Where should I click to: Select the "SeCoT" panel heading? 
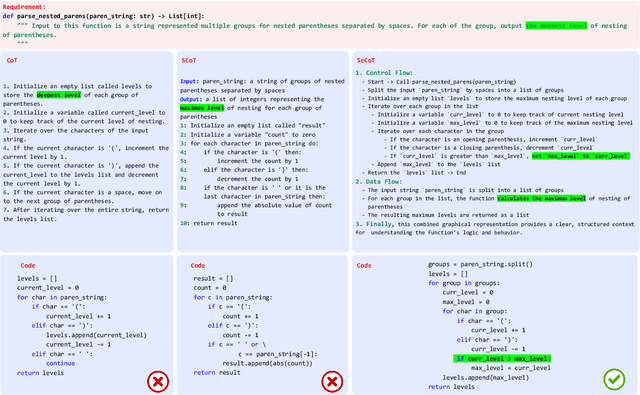[x=366, y=60]
